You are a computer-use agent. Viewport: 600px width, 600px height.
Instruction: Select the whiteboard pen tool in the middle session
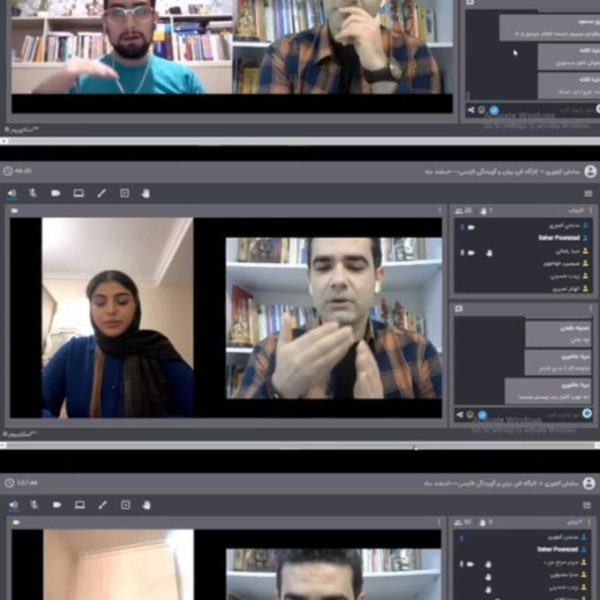pyautogui.click(x=101, y=193)
